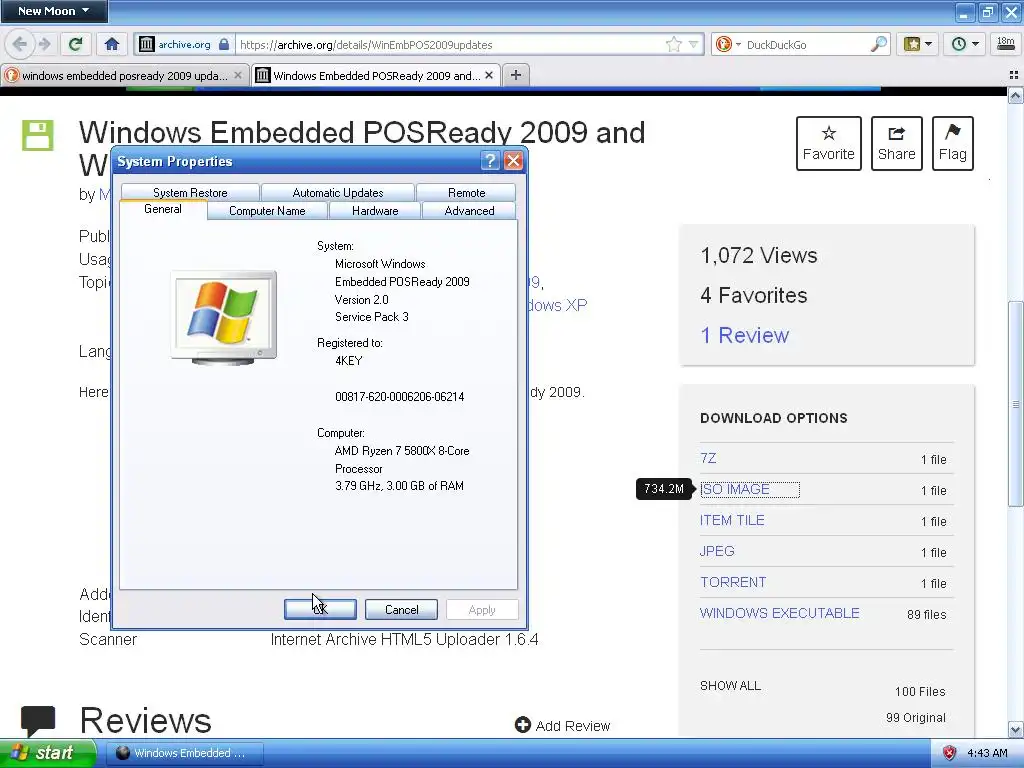Image resolution: width=1024 pixels, height=768 pixels.
Task: Click the '100 Files' count
Action: pyautogui.click(x=920, y=692)
